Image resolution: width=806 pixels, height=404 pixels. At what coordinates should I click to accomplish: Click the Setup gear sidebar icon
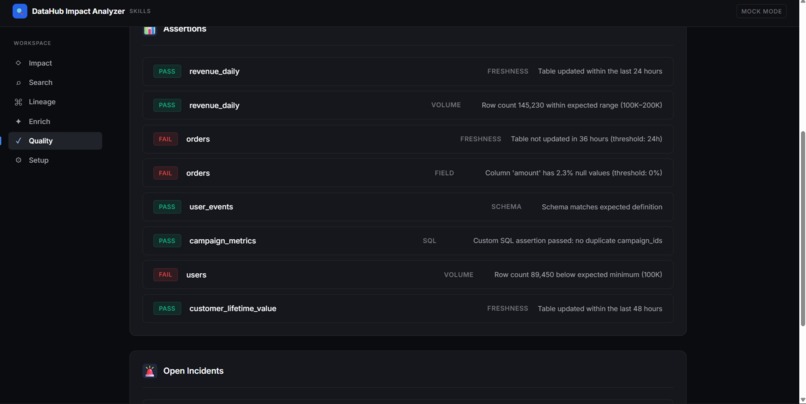pyautogui.click(x=19, y=160)
